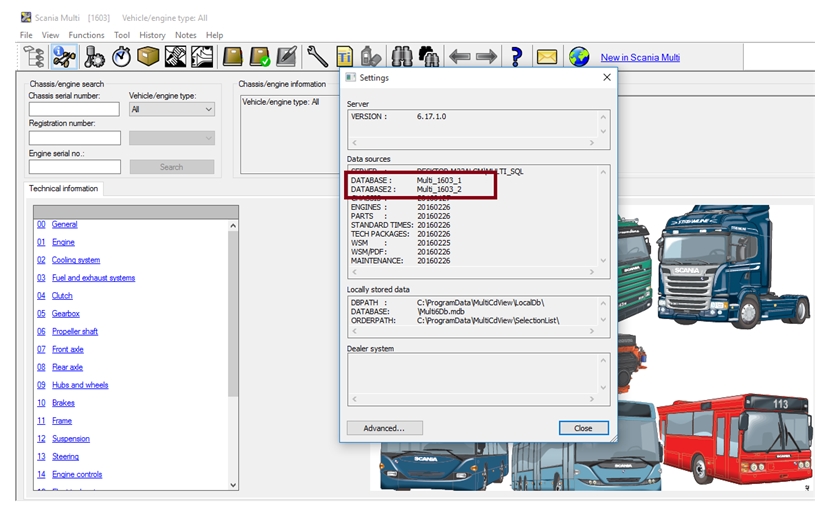The width and height of the screenshot is (833, 511).
Task: Click the Advanced... button in Settings
Action: point(385,428)
